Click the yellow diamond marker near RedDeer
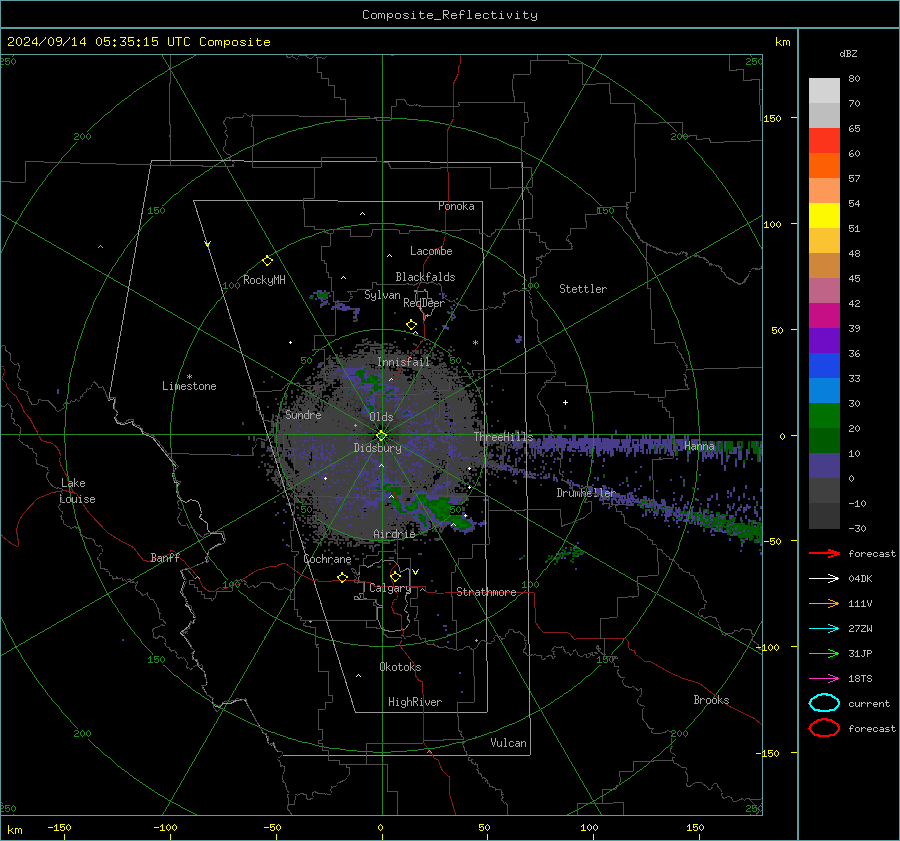Viewport: 900px width, 841px height. 411,325
